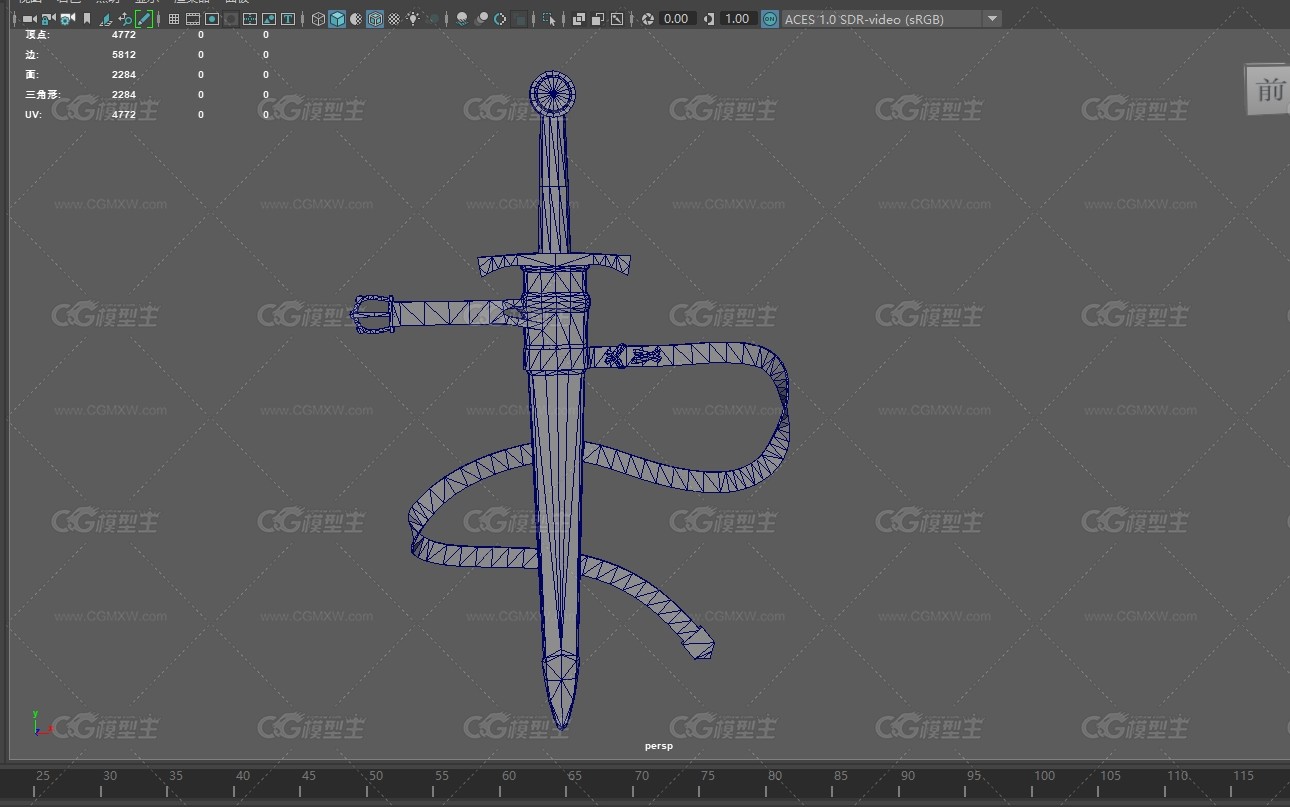Click the dropdown arrow beside ACES transform

(x=991, y=19)
